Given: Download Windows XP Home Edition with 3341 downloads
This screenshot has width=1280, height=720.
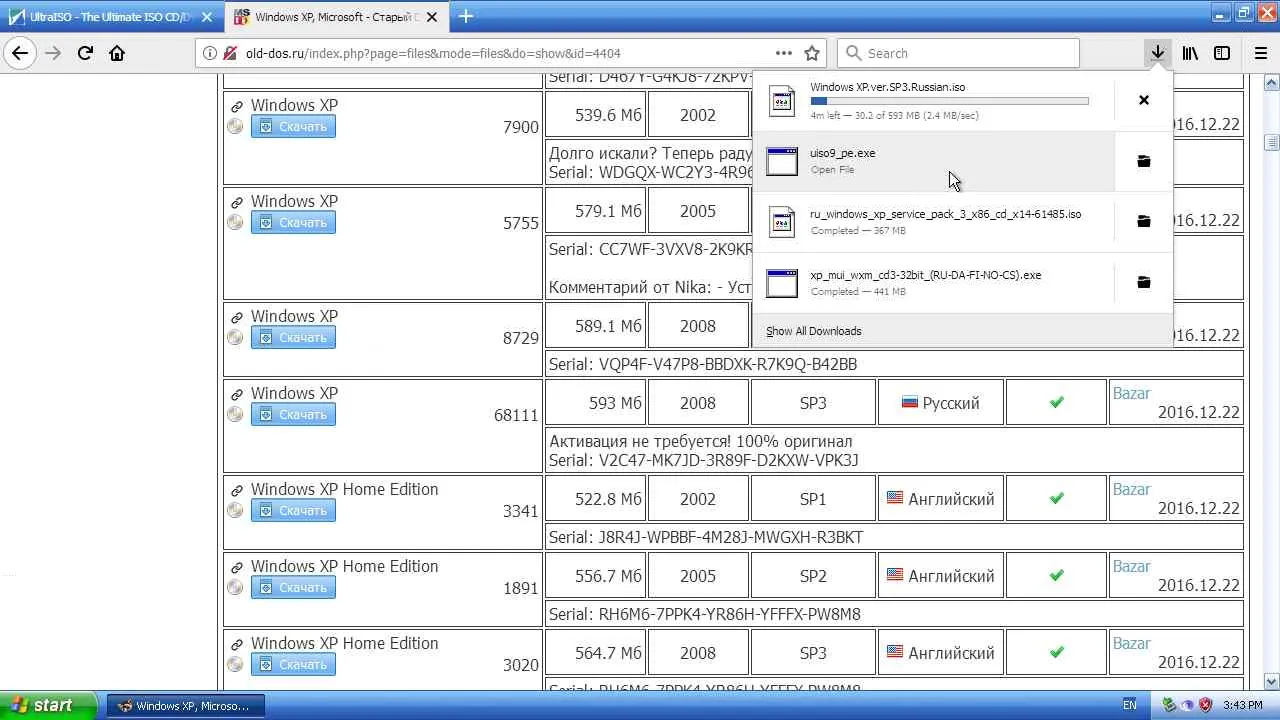Looking at the screenshot, I should pos(293,510).
